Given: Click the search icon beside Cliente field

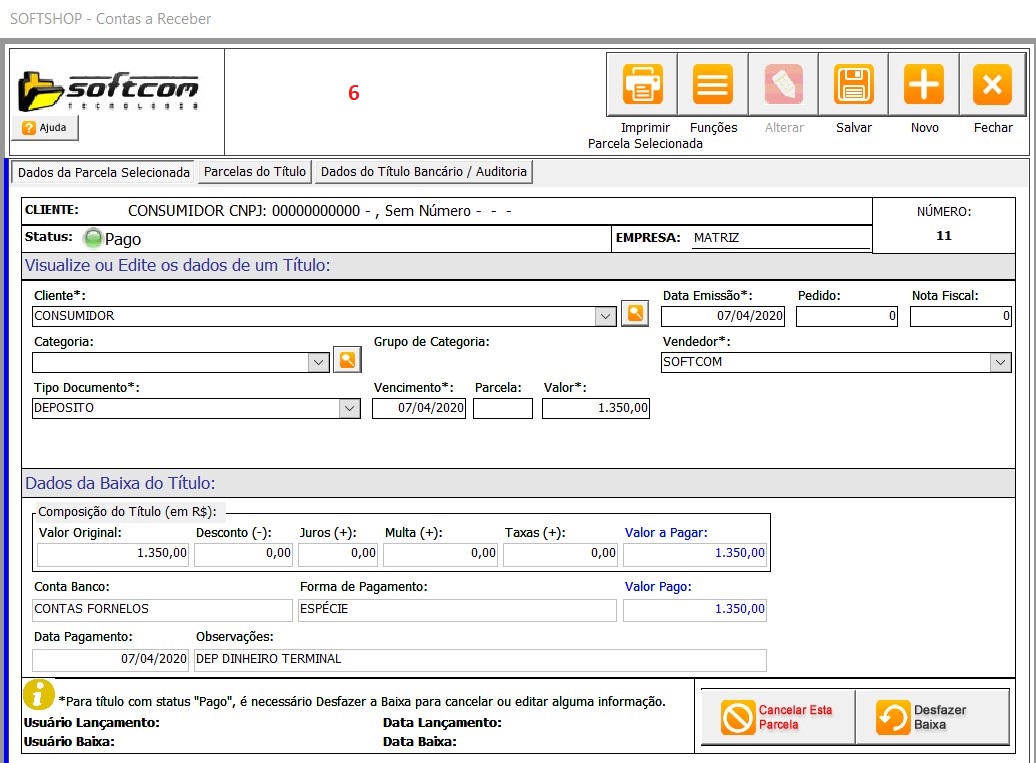Looking at the screenshot, I should pyautogui.click(x=634, y=314).
